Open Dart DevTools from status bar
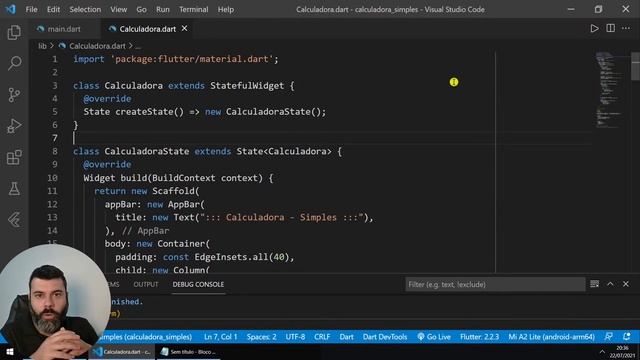 [x=385, y=337]
